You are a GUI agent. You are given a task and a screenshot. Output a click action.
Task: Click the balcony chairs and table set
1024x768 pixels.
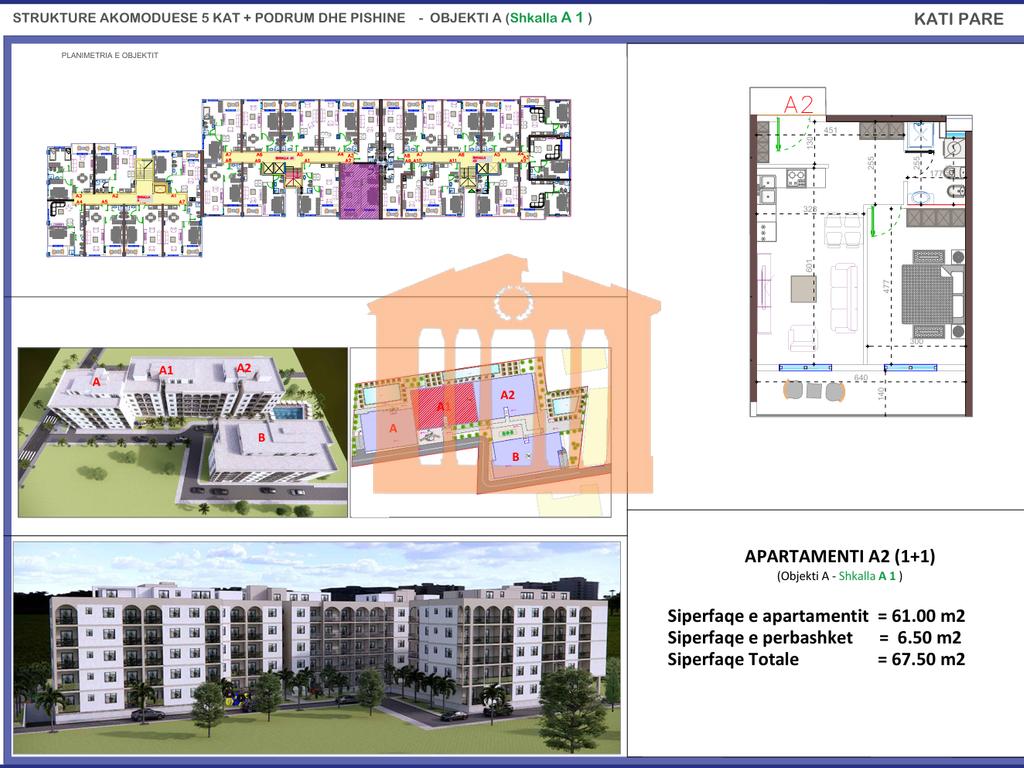(x=814, y=391)
